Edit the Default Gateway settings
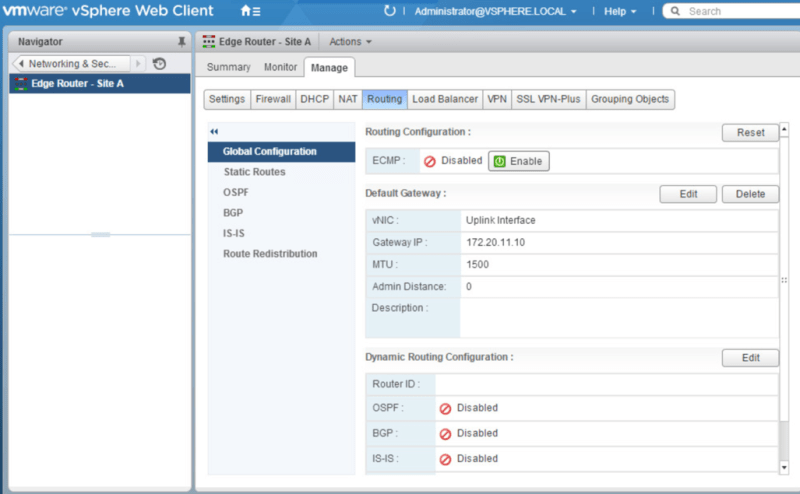 [688, 194]
